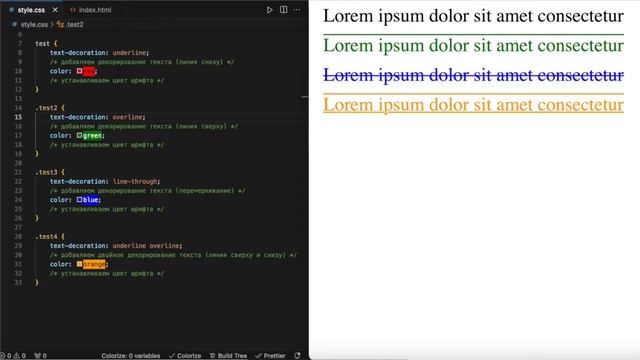Click the errors count in status bar
The height and width of the screenshot is (360, 640).
(x=6, y=356)
